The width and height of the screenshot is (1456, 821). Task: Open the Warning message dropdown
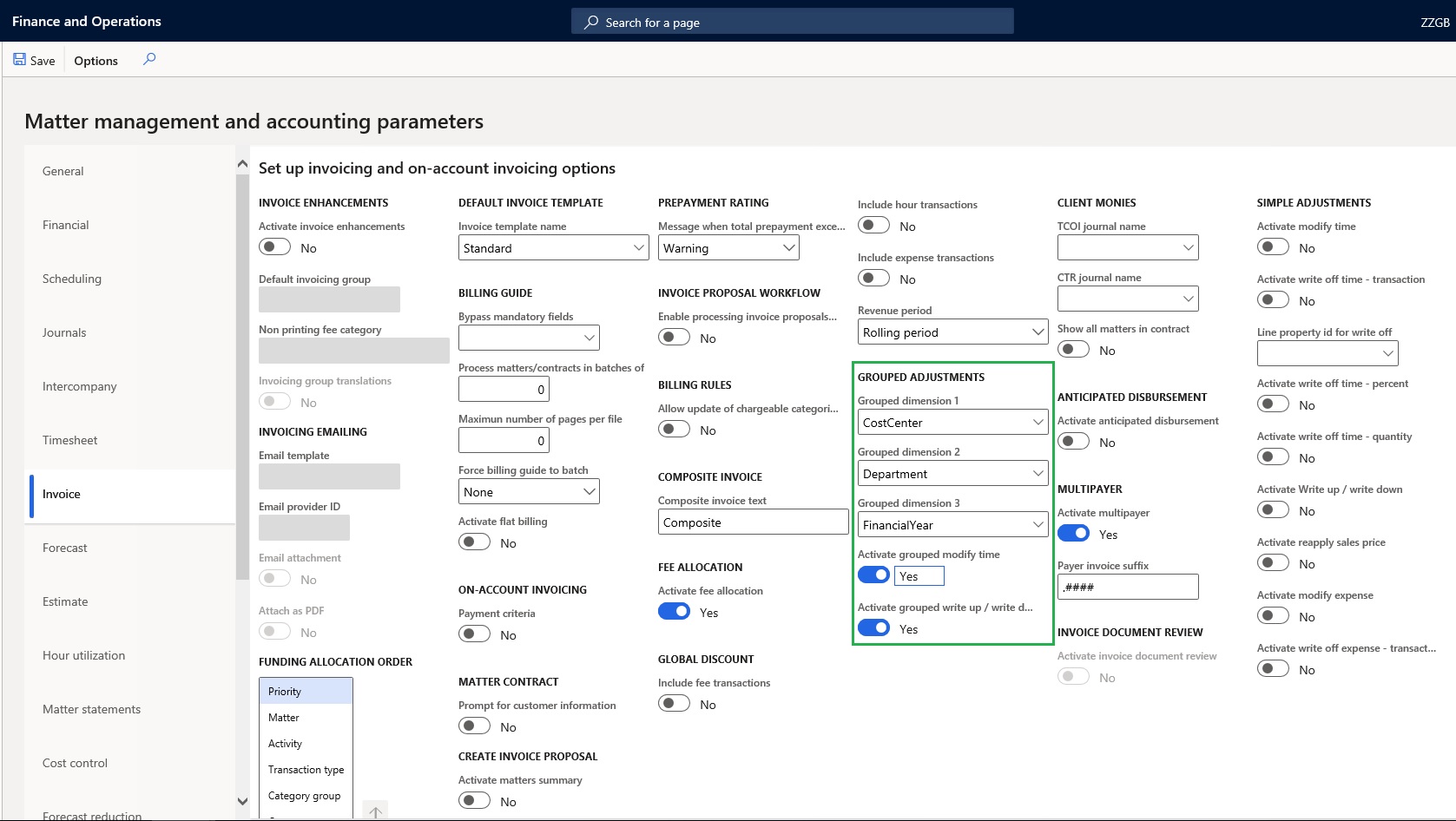[788, 247]
